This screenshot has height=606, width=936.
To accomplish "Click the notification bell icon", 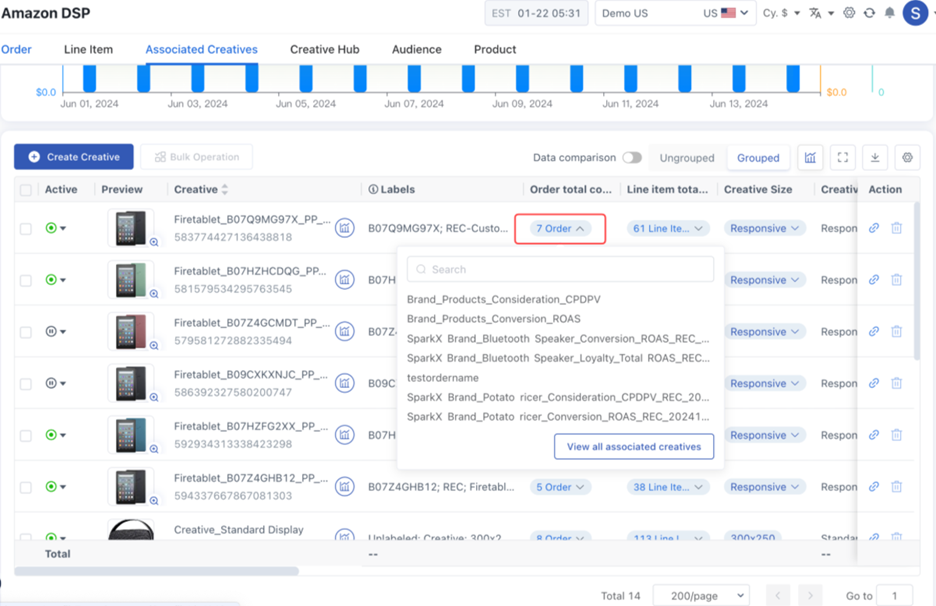I will pos(889,13).
